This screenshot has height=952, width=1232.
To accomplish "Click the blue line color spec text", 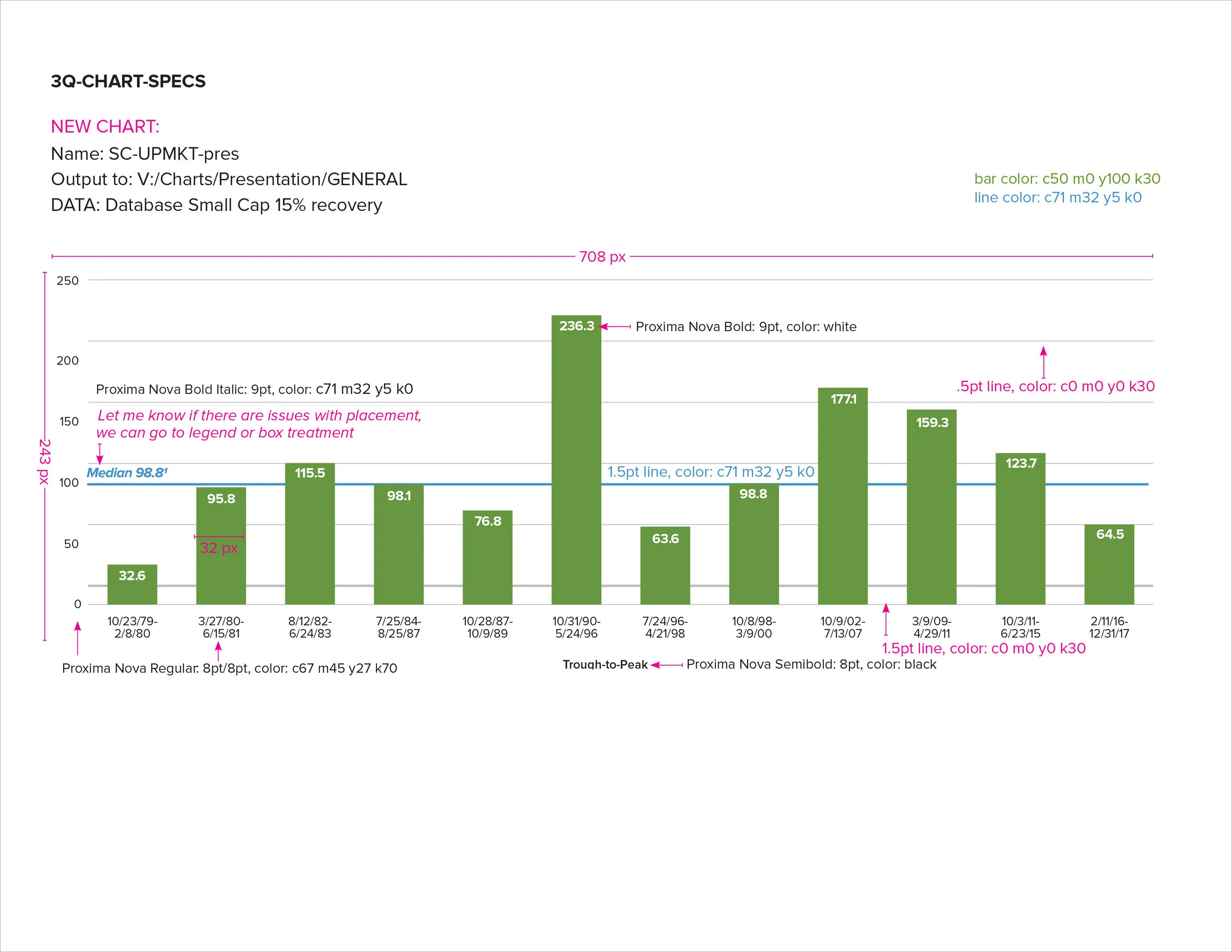I will (1058, 198).
